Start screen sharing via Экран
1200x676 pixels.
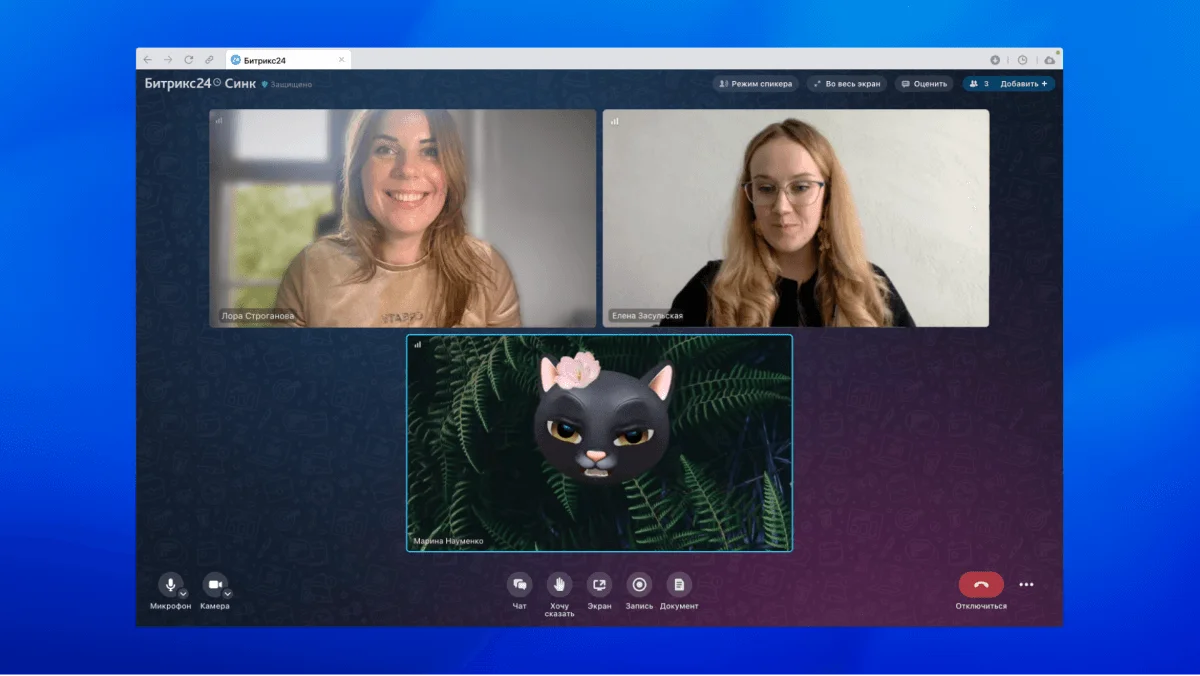[599, 585]
